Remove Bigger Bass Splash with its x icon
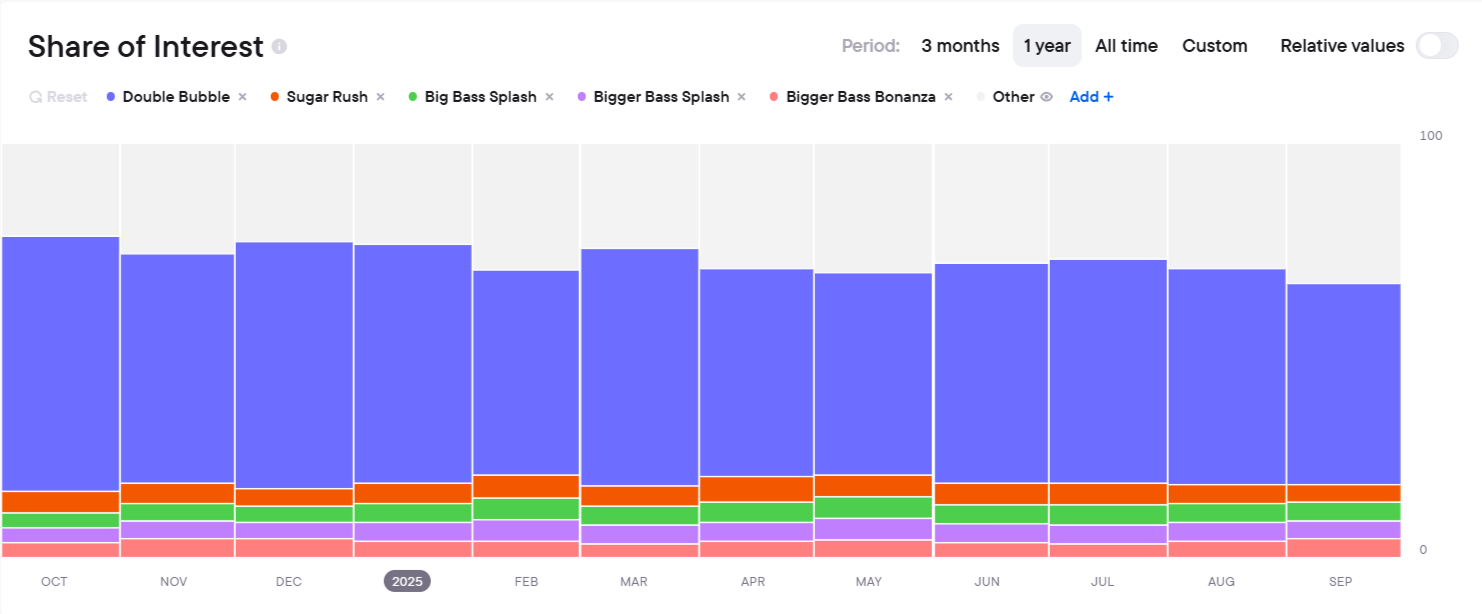 741,97
